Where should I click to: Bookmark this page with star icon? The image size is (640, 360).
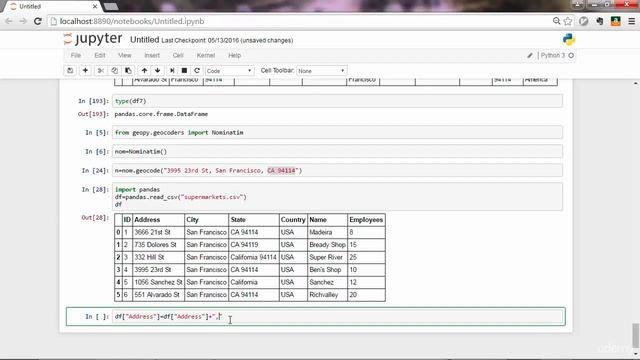point(568,21)
